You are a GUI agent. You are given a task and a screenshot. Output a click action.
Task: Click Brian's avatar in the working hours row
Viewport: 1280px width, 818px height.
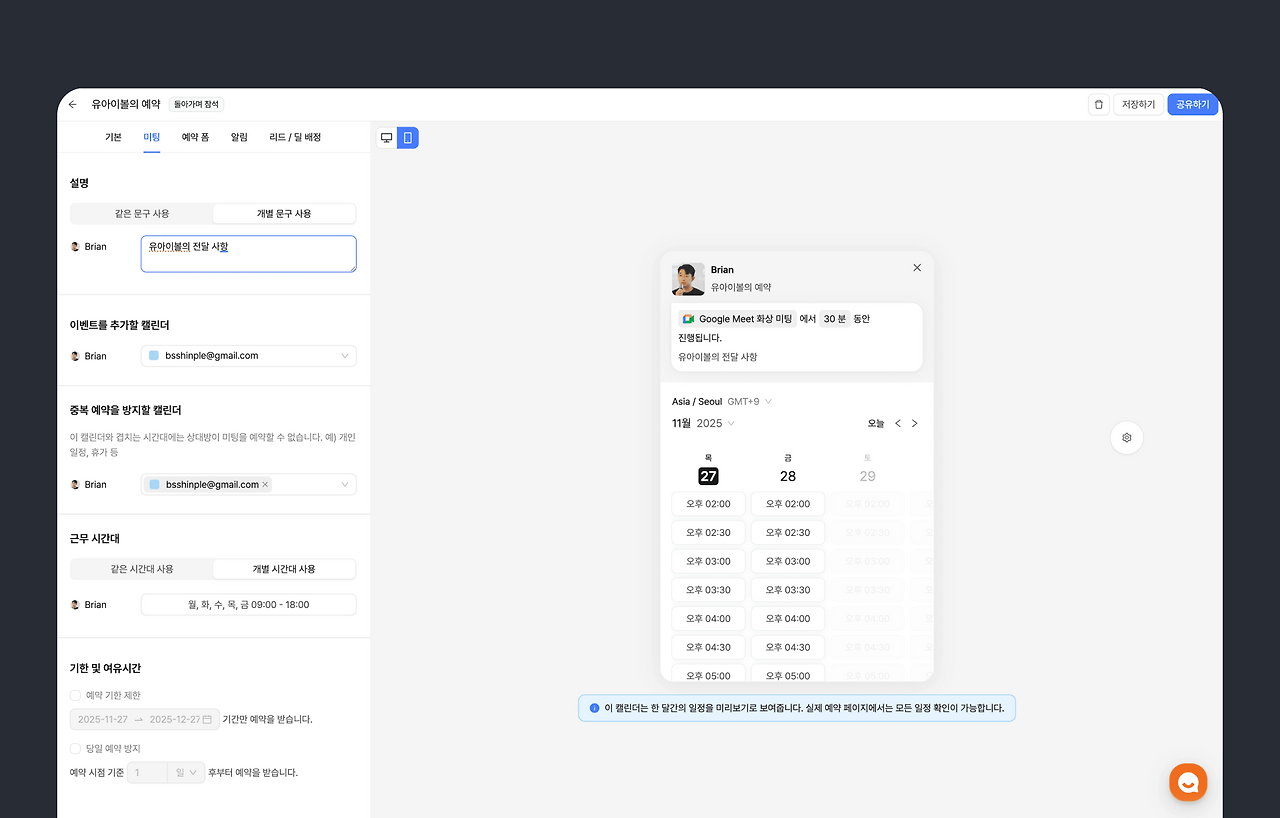pyautogui.click(x=75, y=605)
